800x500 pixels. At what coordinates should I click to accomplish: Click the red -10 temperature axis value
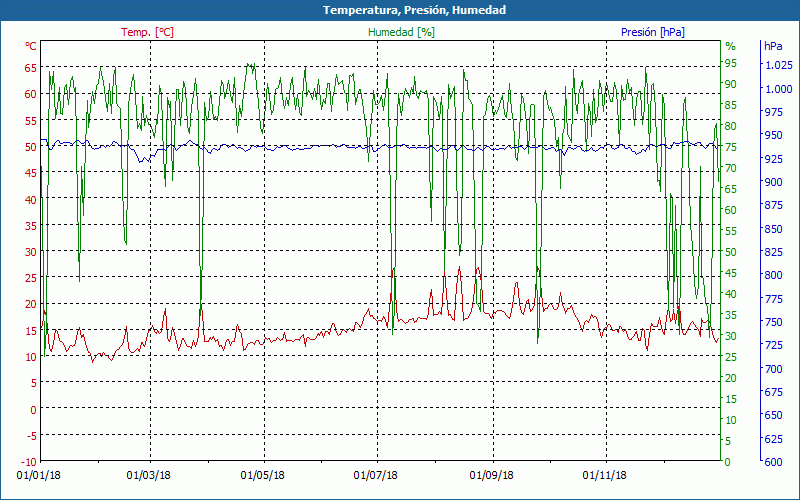tap(30, 462)
